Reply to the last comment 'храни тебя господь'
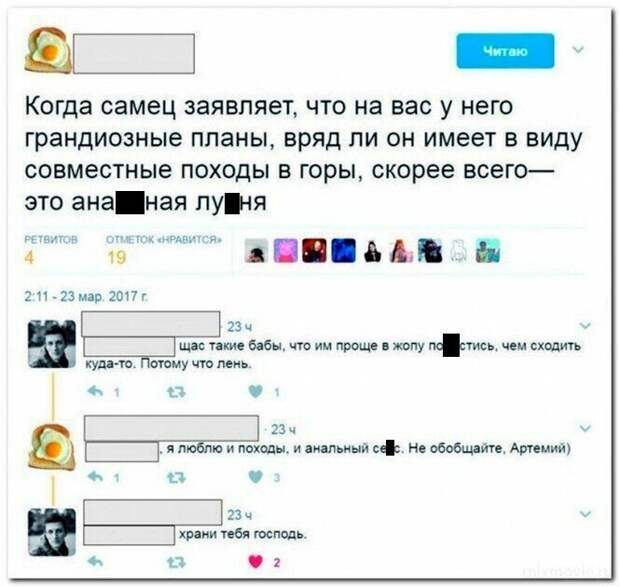This screenshot has height=587, width=620. pyautogui.click(x=95, y=562)
